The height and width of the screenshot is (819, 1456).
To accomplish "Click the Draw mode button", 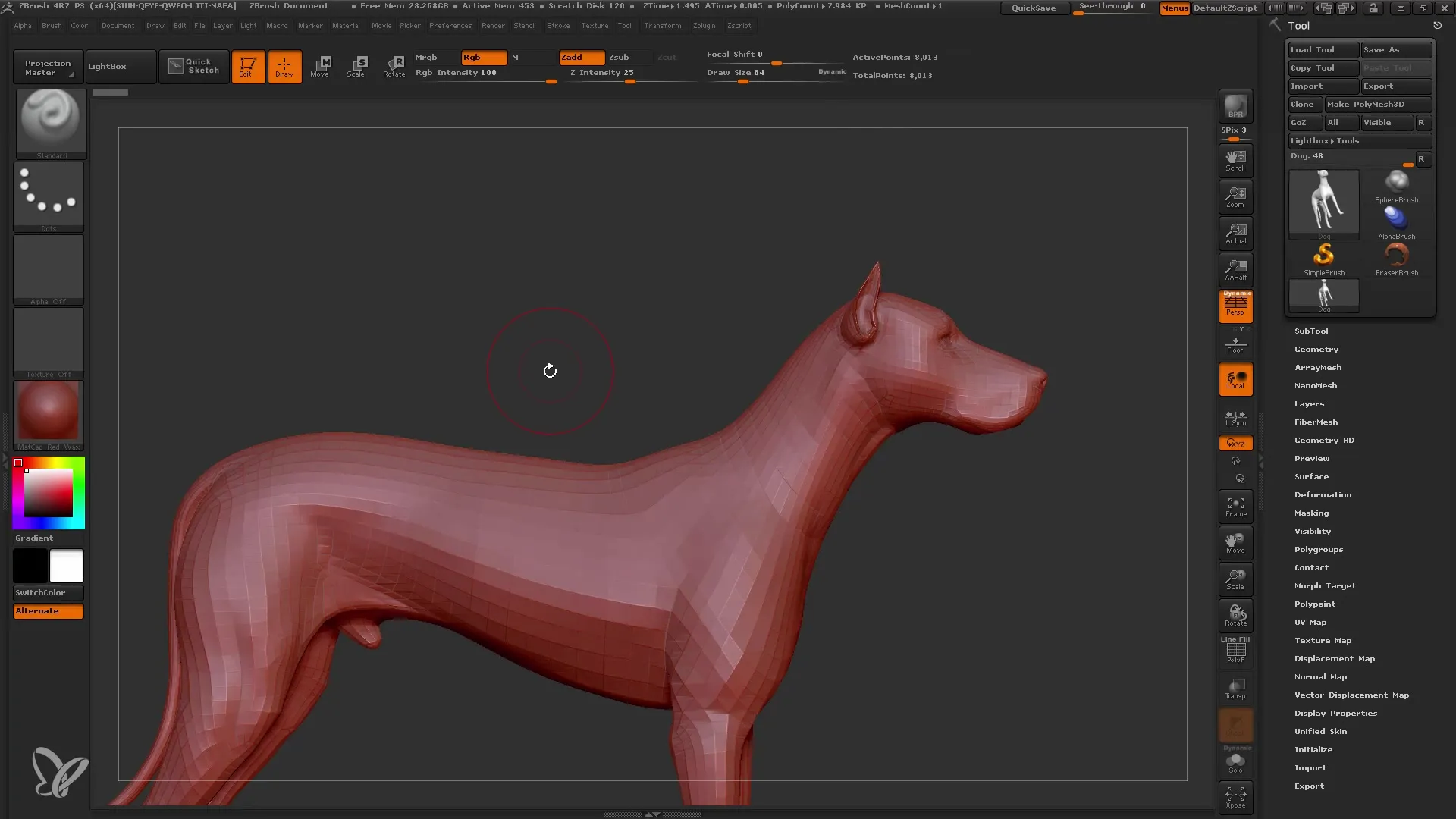I will pyautogui.click(x=284, y=66).
